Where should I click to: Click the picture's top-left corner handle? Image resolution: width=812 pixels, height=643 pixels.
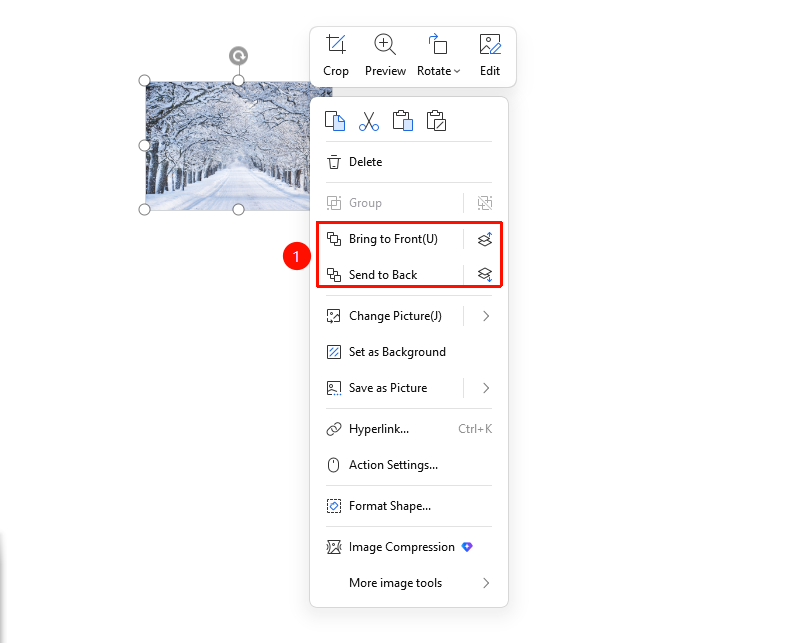tap(144, 80)
